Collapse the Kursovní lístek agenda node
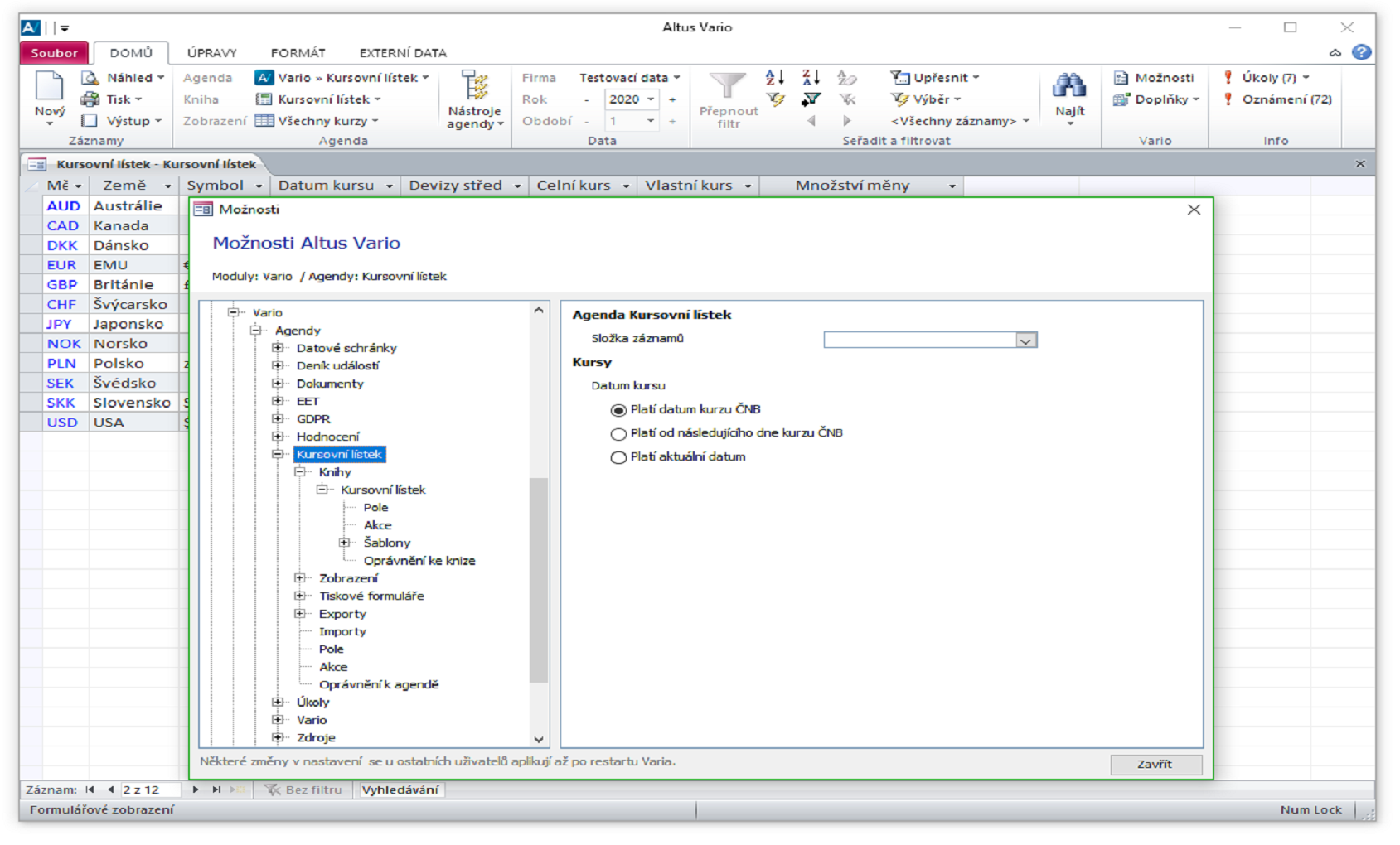 (278, 454)
